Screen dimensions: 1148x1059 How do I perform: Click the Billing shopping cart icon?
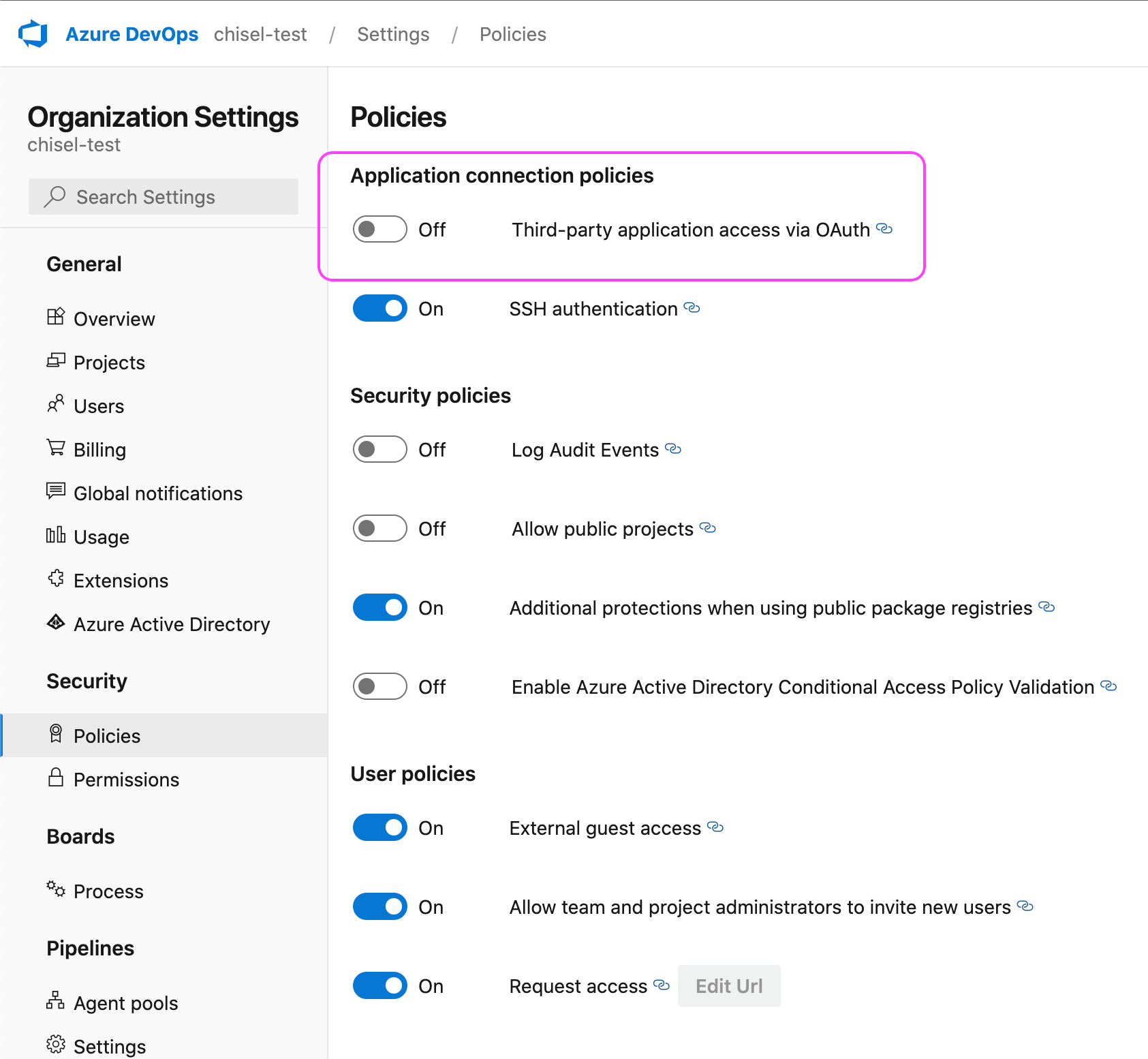pyautogui.click(x=57, y=448)
